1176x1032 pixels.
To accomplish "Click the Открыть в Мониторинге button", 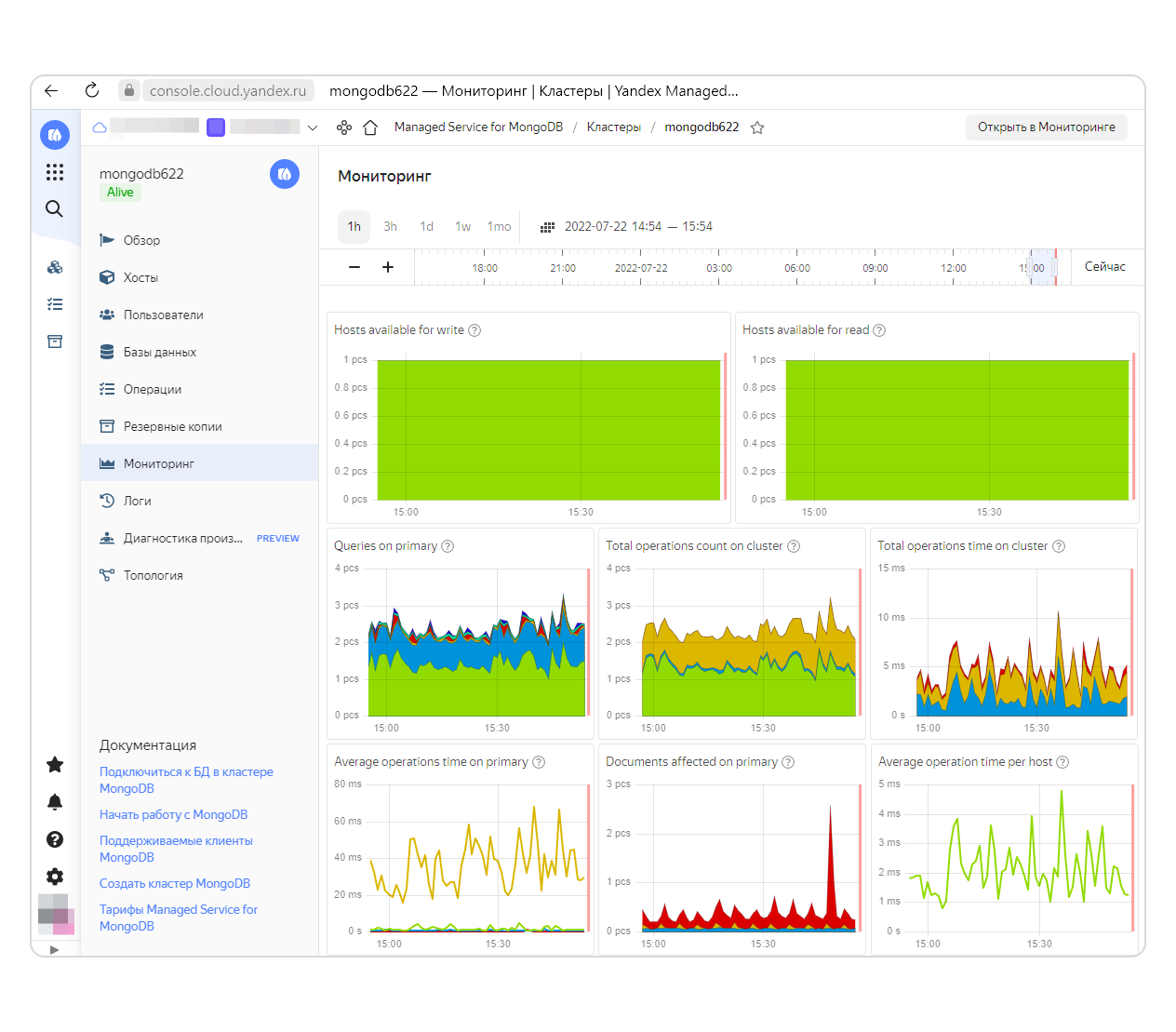I will click(x=1047, y=127).
